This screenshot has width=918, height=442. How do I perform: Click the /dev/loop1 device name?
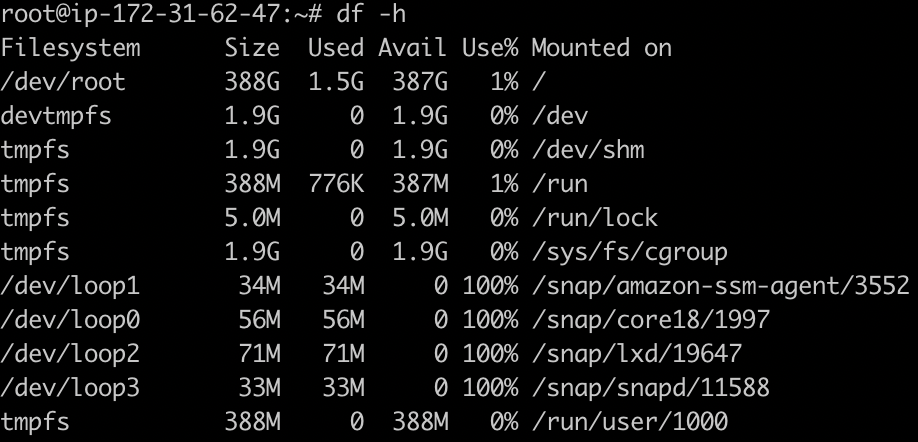point(70,286)
